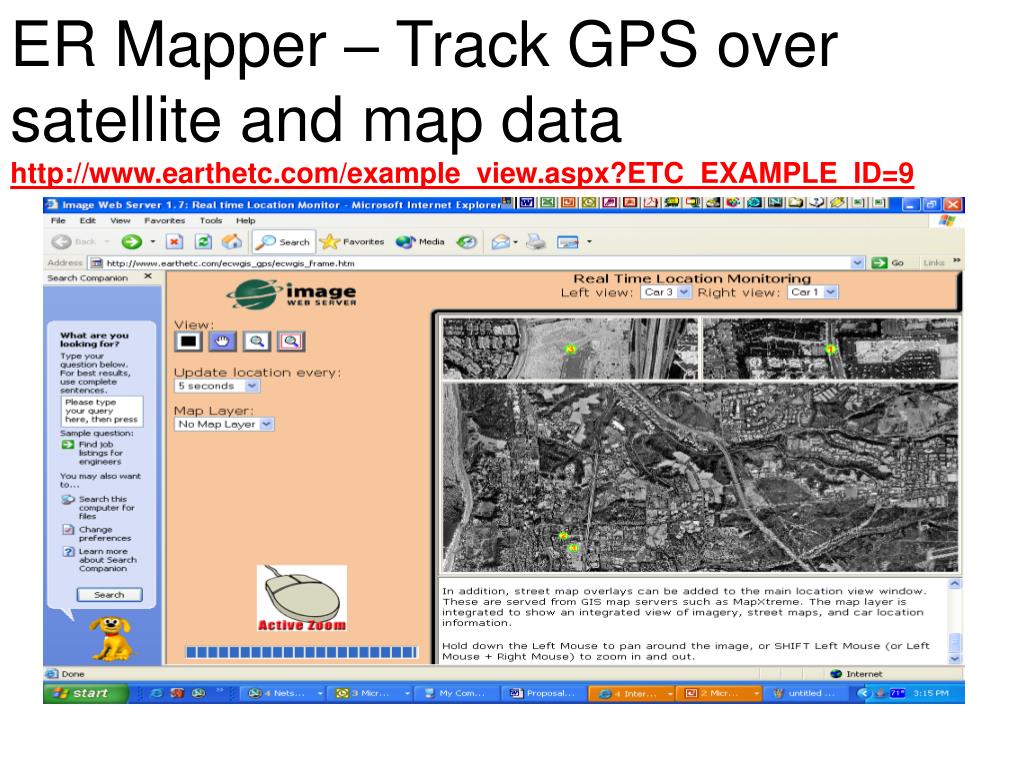Click the Search Companion query text box
The height and width of the screenshot is (768, 1024).
(x=101, y=411)
